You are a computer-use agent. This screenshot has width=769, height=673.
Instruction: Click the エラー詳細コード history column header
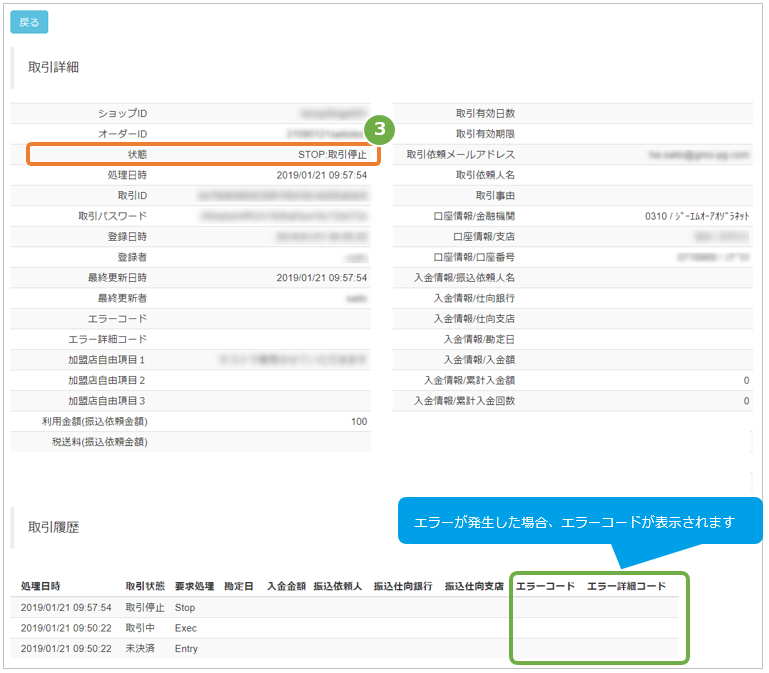[x=627, y=586]
